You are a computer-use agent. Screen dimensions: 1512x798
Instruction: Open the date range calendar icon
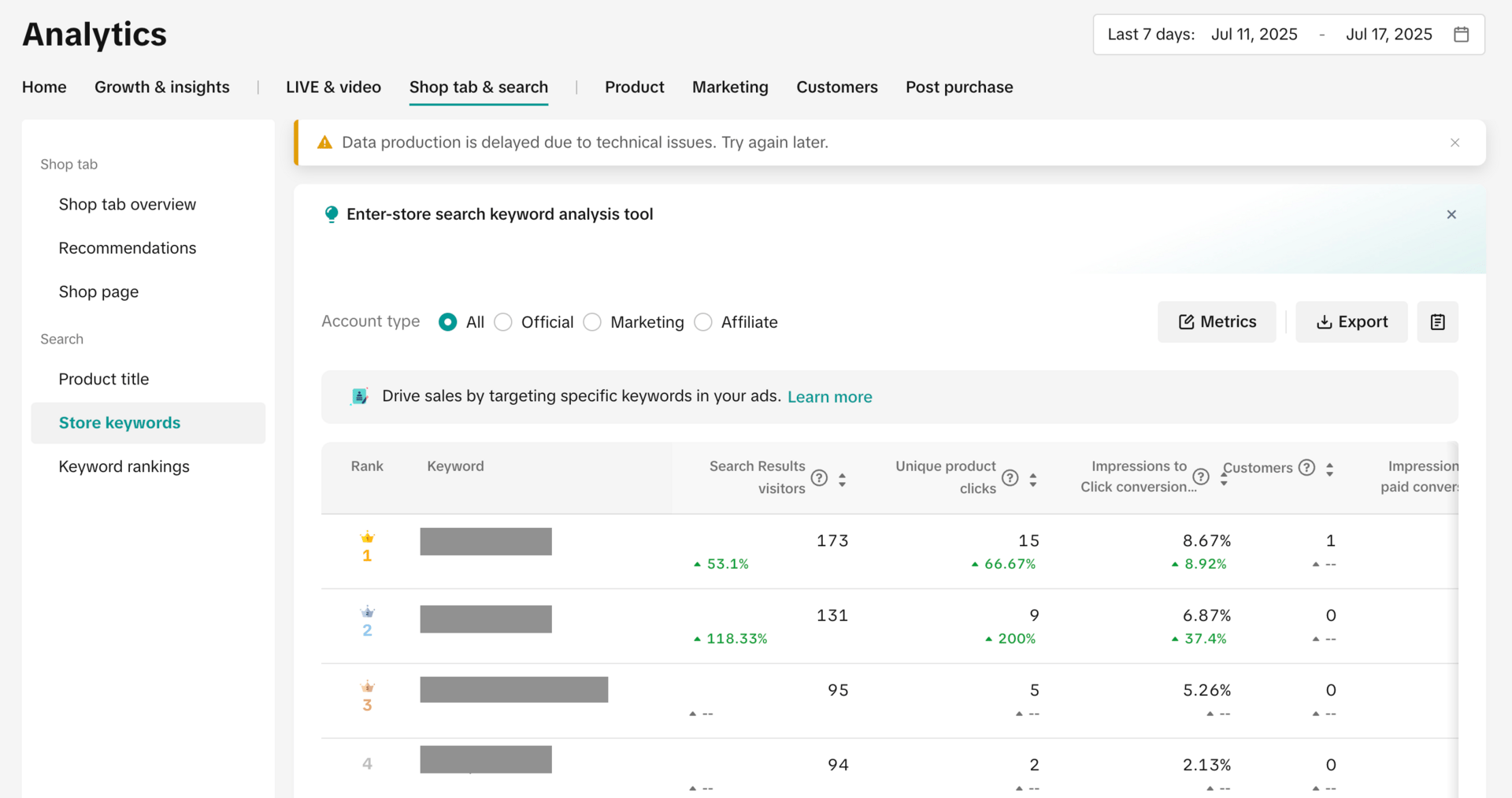point(1461,35)
